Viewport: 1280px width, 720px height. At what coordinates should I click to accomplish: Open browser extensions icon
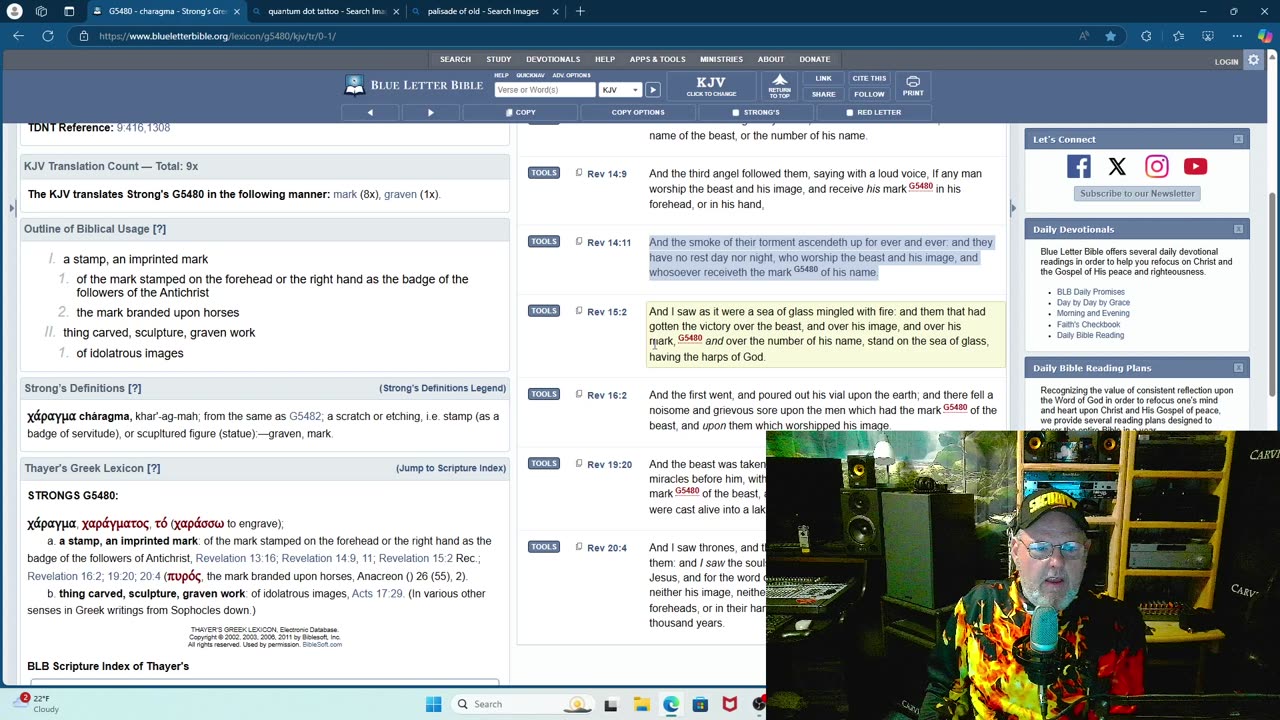point(1146,36)
